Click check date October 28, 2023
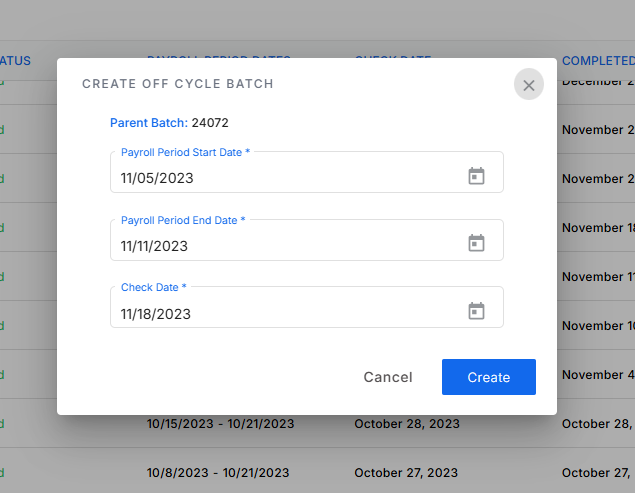Screen dimensions: 635x493 [407, 424]
